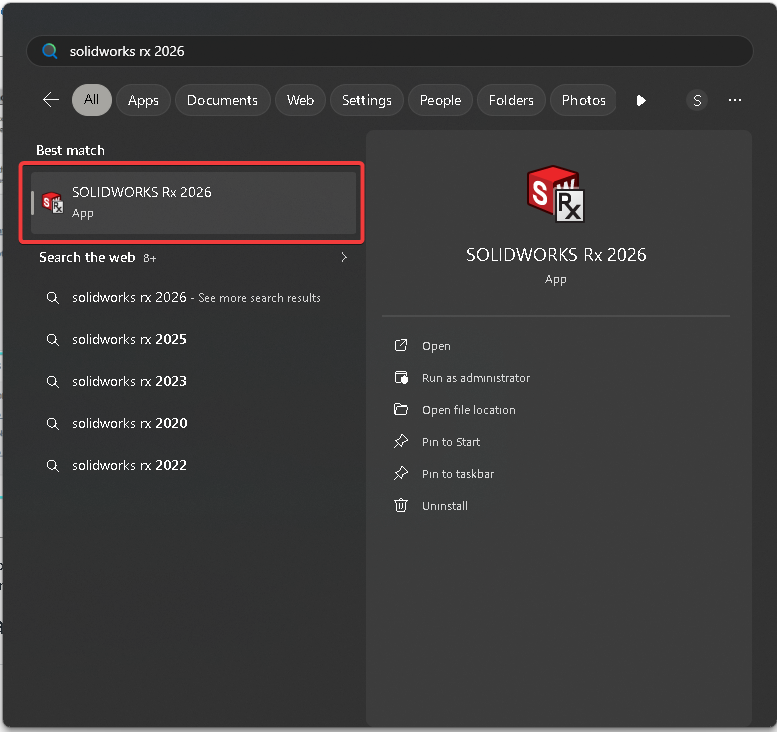777x732 pixels.
Task: Switch to the Photos filter tab
Action: [583, 100]
